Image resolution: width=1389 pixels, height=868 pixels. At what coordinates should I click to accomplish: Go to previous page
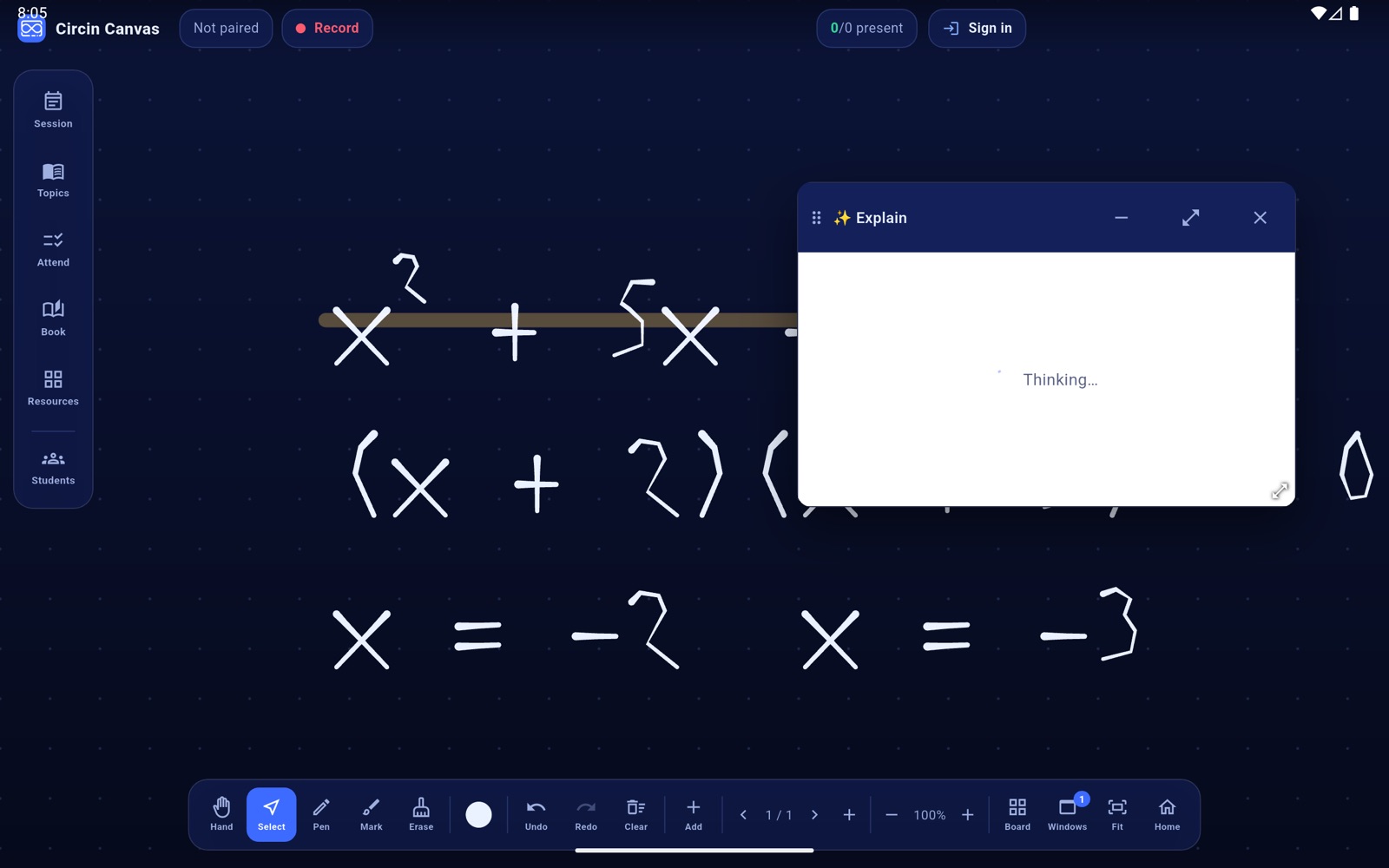click(x=743, y=814)
